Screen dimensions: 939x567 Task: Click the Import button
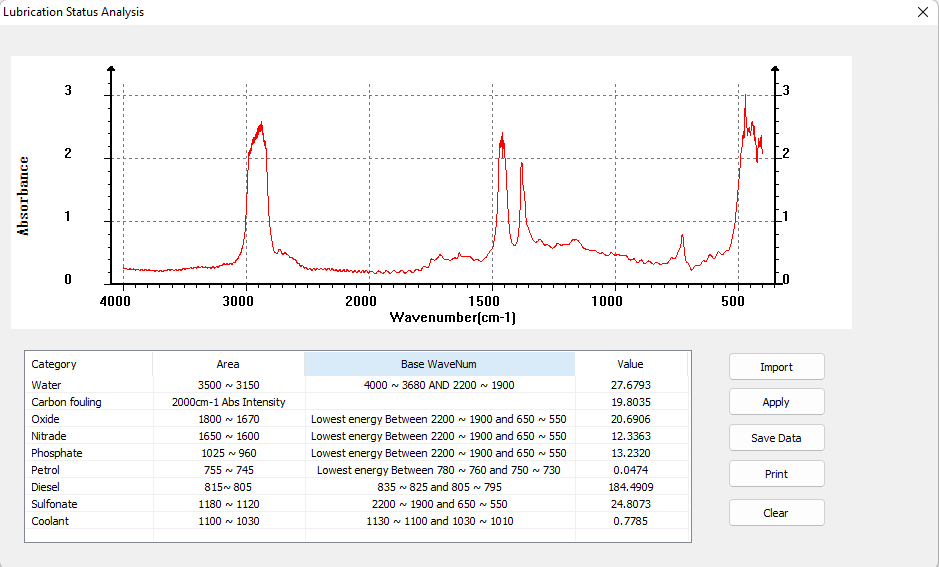pyautogui.click(x=776, y=367)
